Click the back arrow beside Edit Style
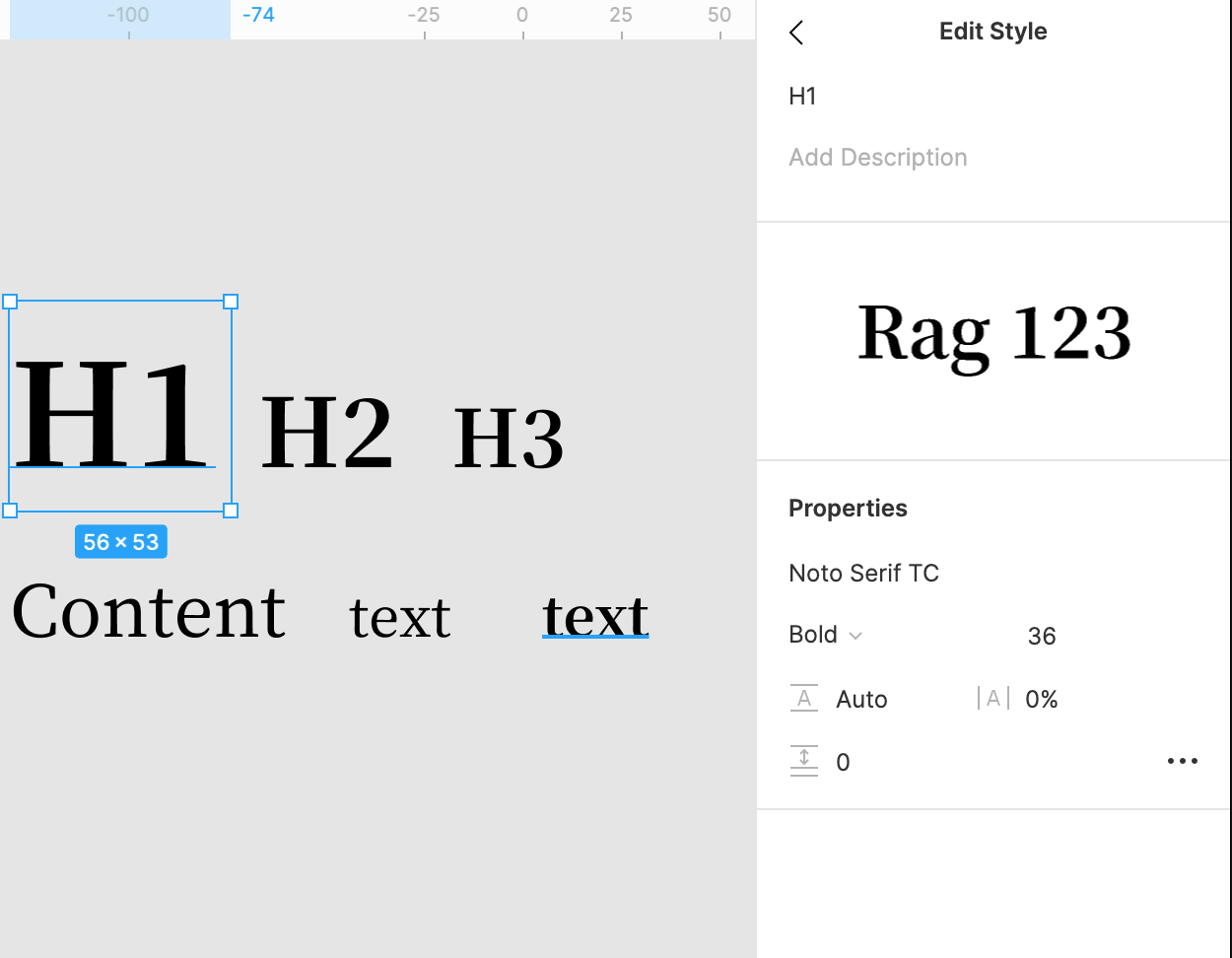 point(796,33)
